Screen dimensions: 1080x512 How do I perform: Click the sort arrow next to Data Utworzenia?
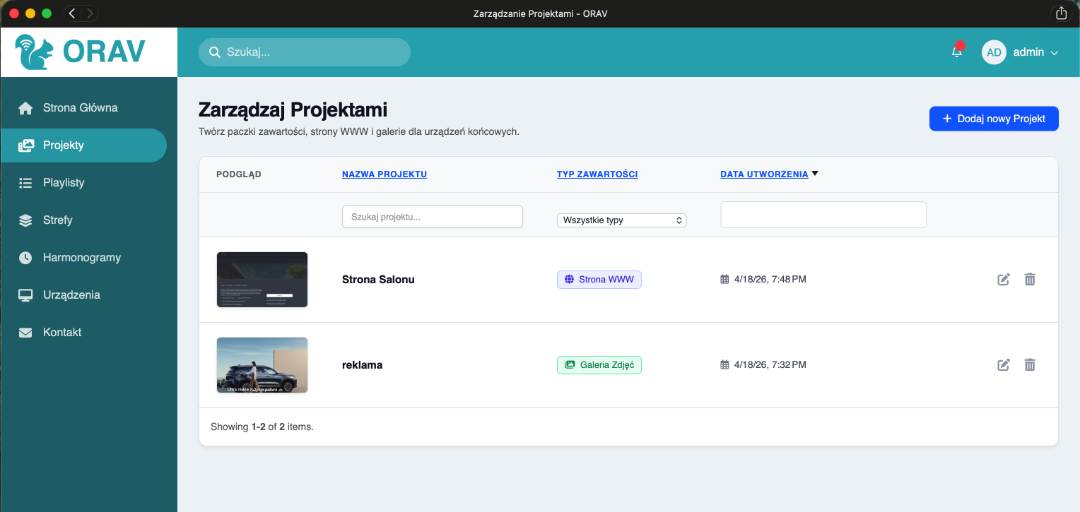815,174
